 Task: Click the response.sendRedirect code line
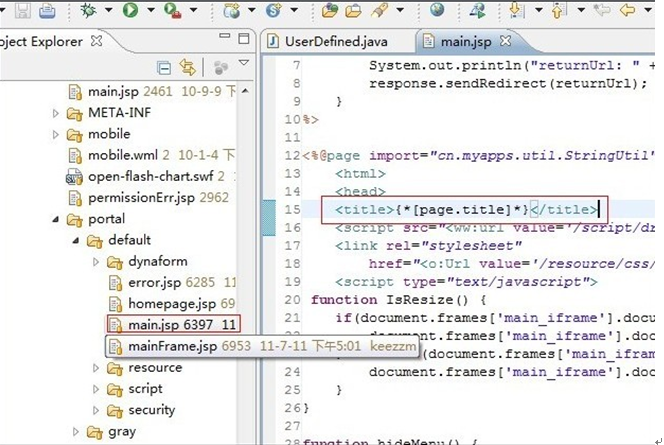coord(508,83)
